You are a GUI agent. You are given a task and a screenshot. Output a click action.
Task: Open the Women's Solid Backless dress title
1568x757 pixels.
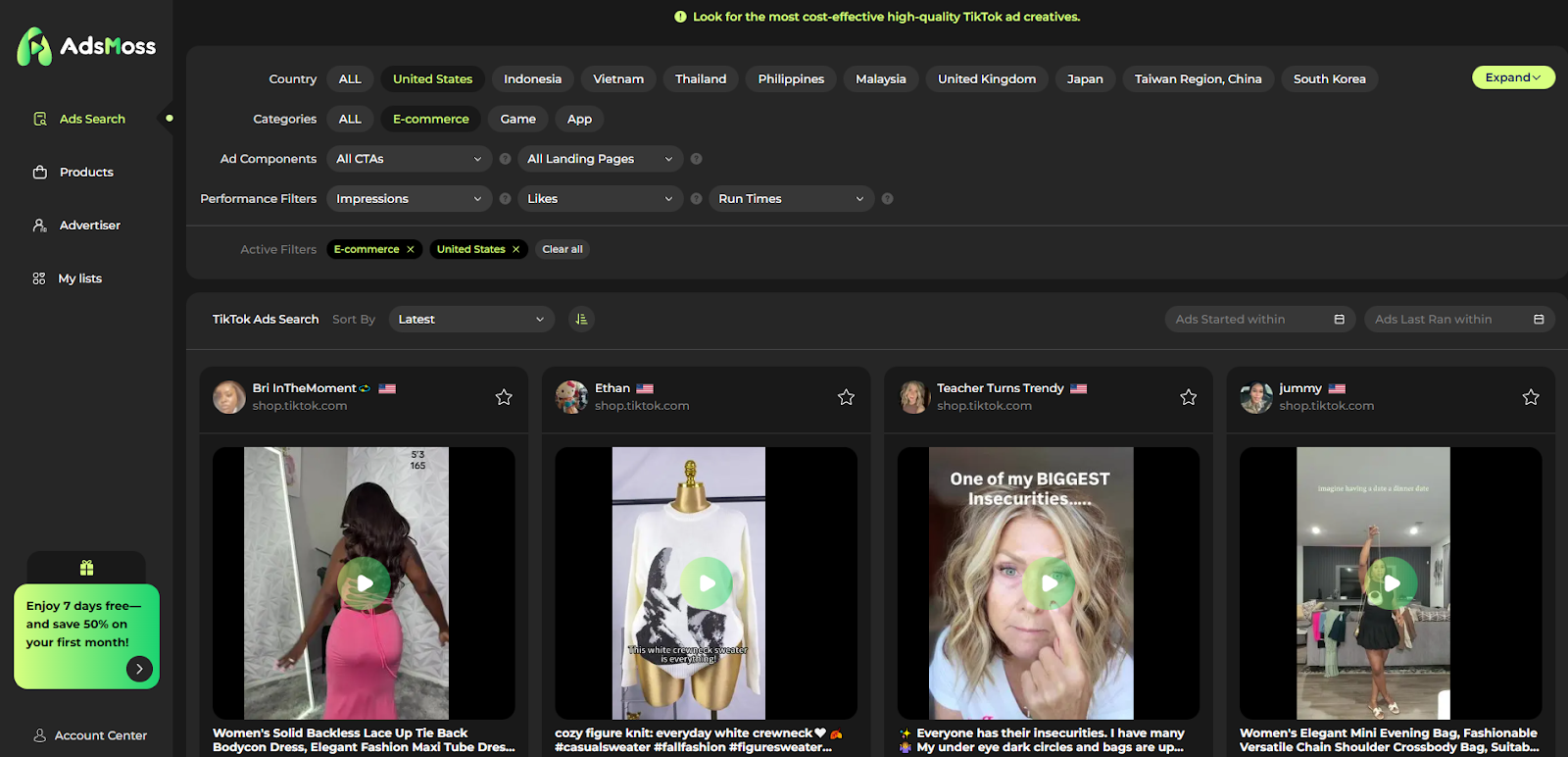point(364,740)
